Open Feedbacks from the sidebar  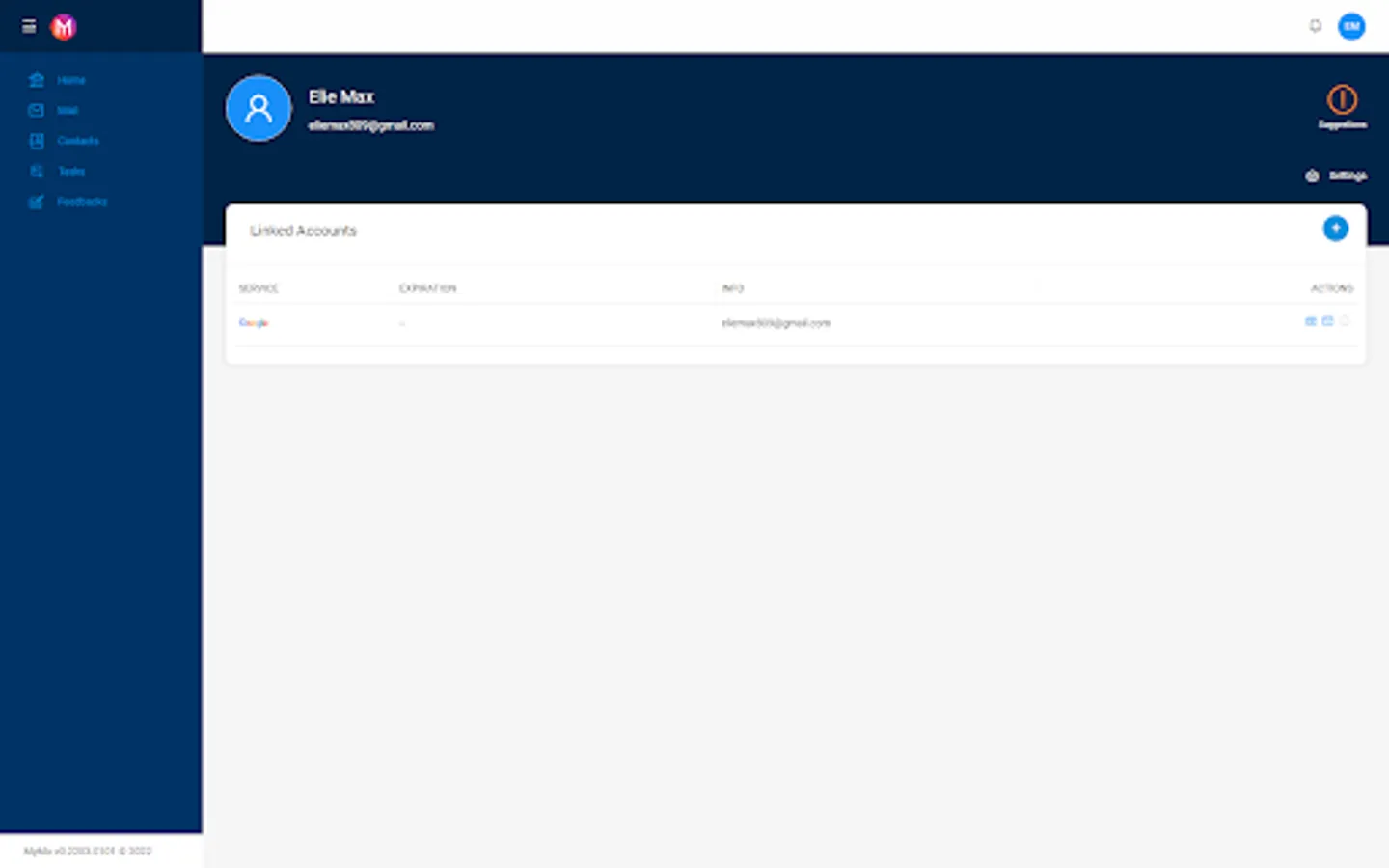[82, 202]
